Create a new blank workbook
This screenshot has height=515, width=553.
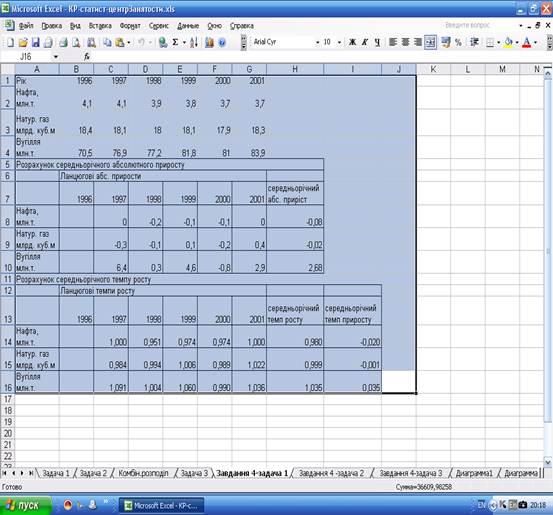(x=11, y=42)
